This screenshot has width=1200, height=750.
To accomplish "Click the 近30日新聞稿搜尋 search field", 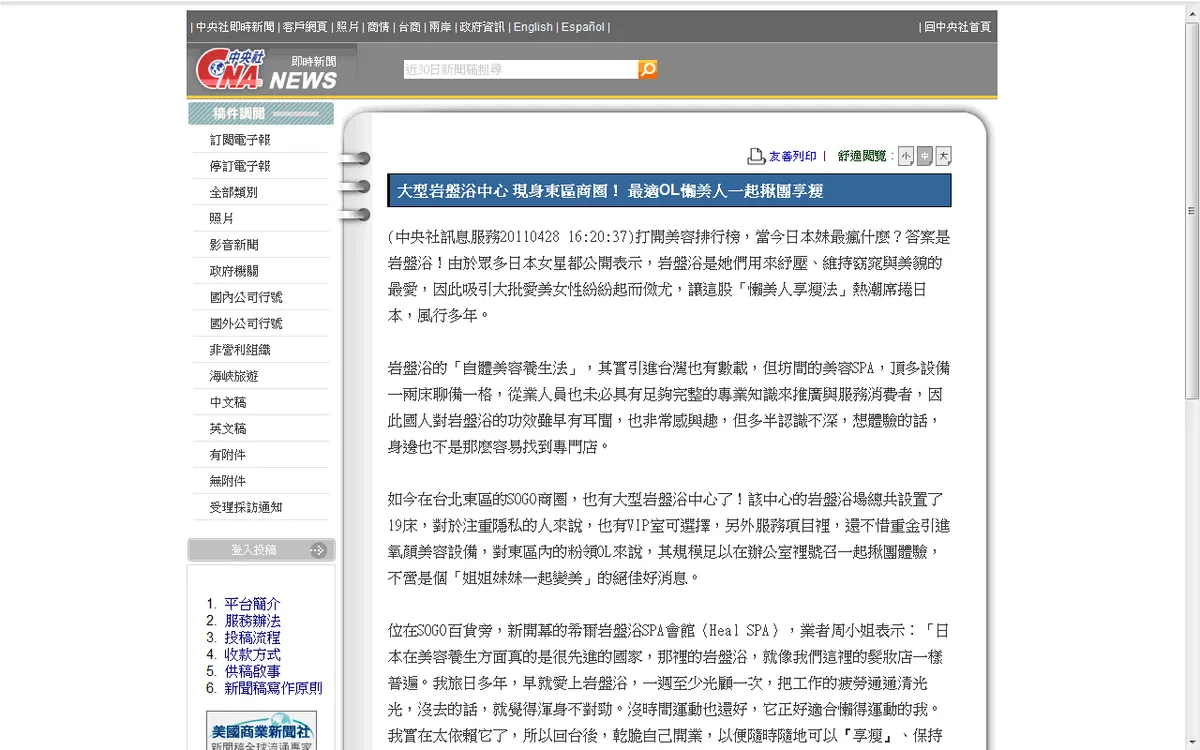I will click(520, 69).
